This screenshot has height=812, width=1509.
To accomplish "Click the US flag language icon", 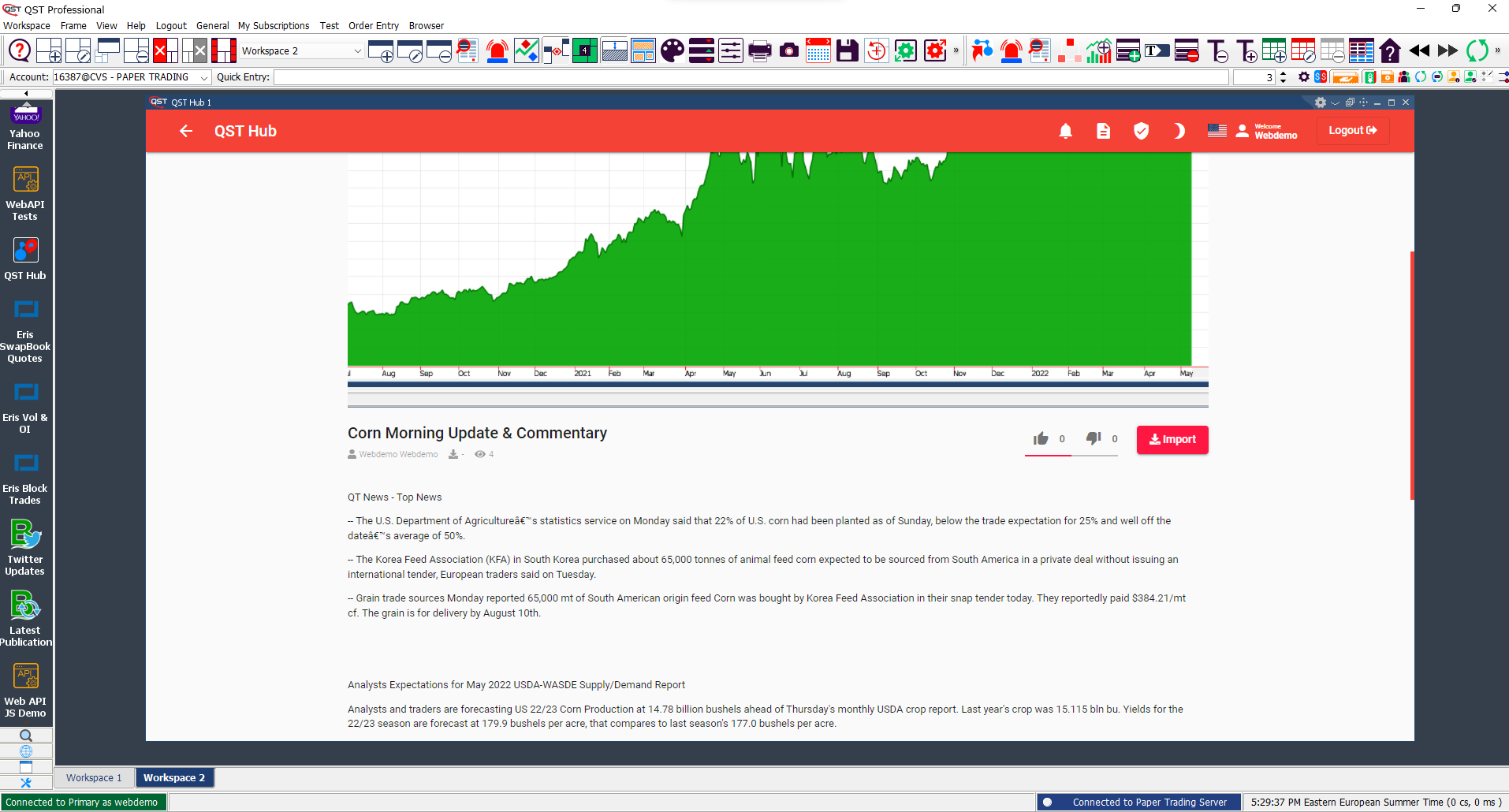I will pos(1217,131).
